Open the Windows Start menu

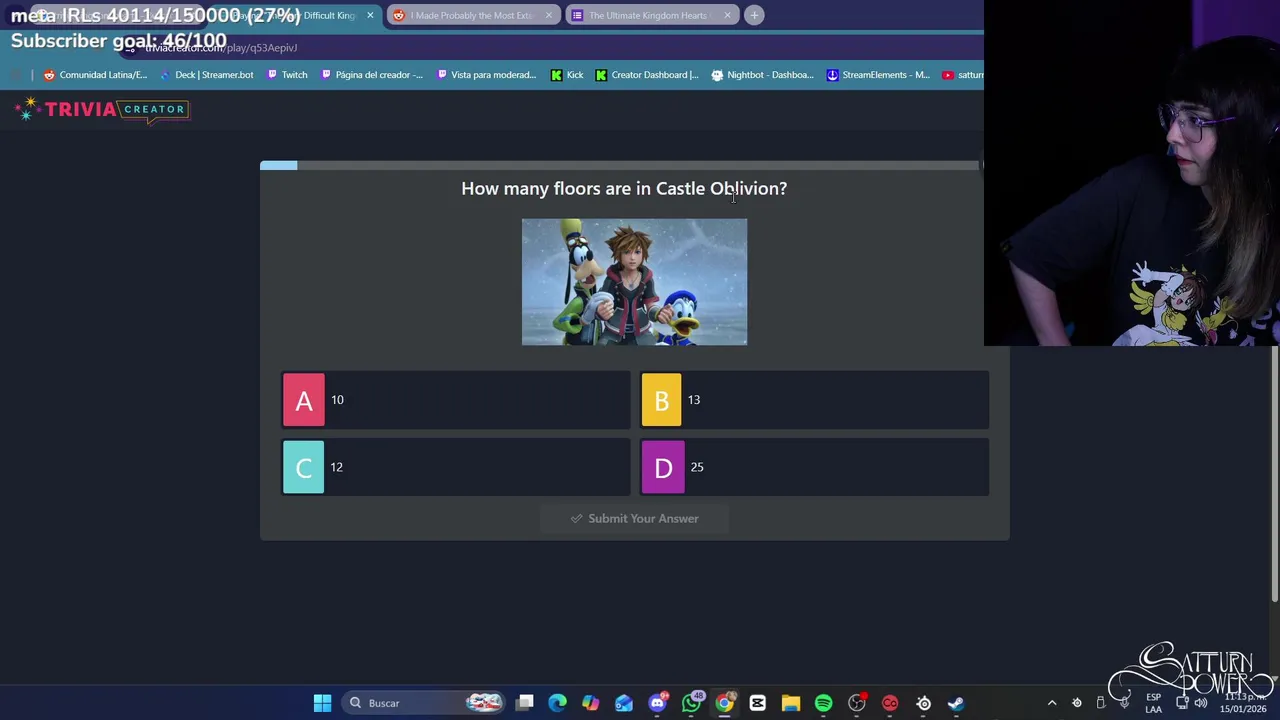pos(322,703)
